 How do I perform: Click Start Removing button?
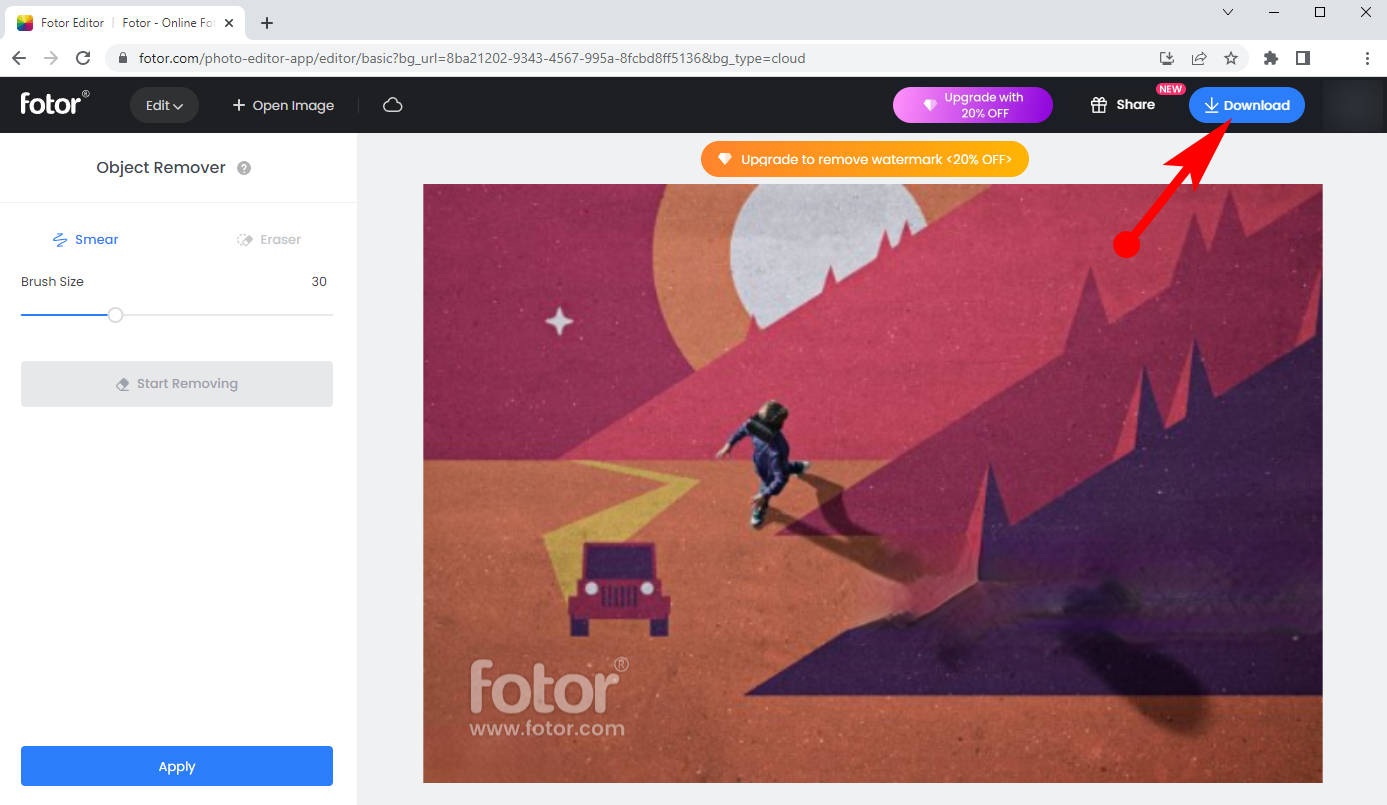(x=177, y=384)
